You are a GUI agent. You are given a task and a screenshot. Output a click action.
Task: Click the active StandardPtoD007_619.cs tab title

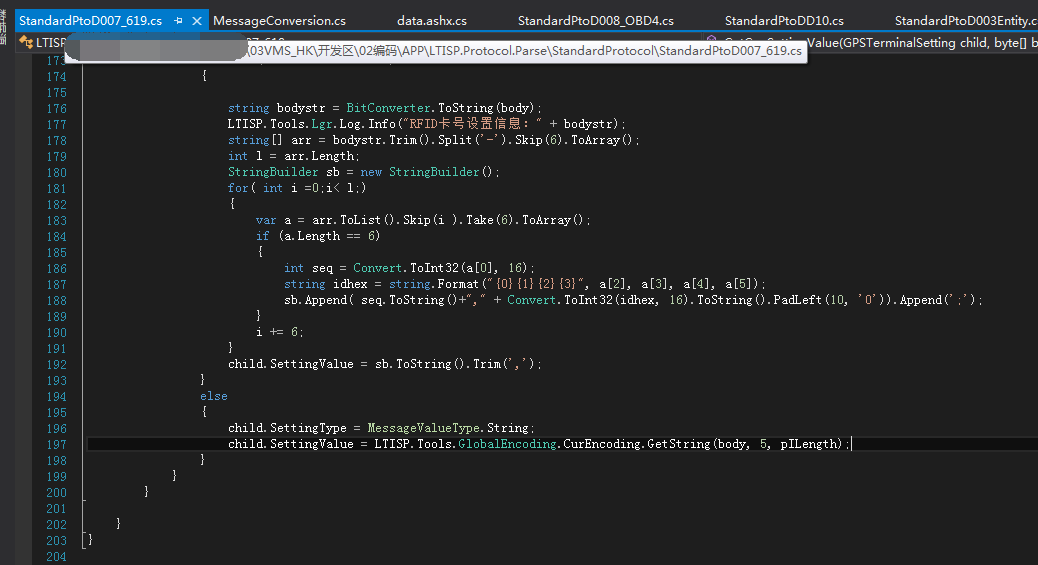pyautogui.click(x=90, y=20)
